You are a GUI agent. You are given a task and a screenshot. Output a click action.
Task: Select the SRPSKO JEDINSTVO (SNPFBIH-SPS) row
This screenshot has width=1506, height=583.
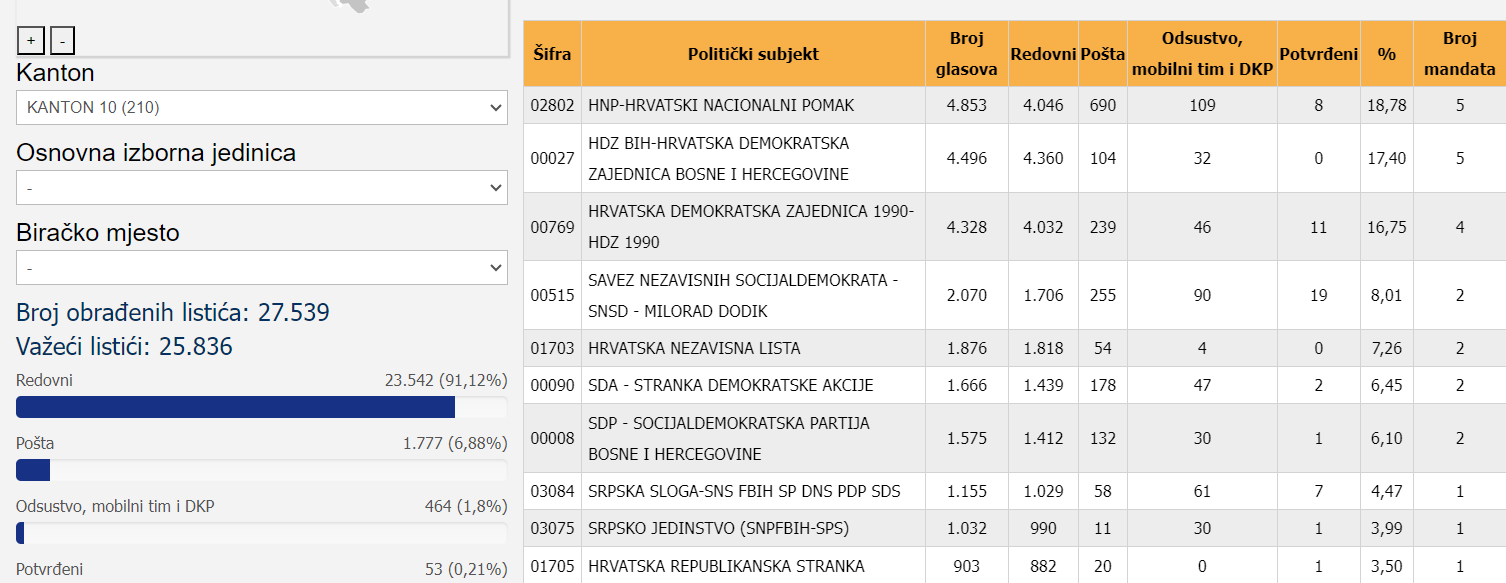click(x=1015, y=528)
